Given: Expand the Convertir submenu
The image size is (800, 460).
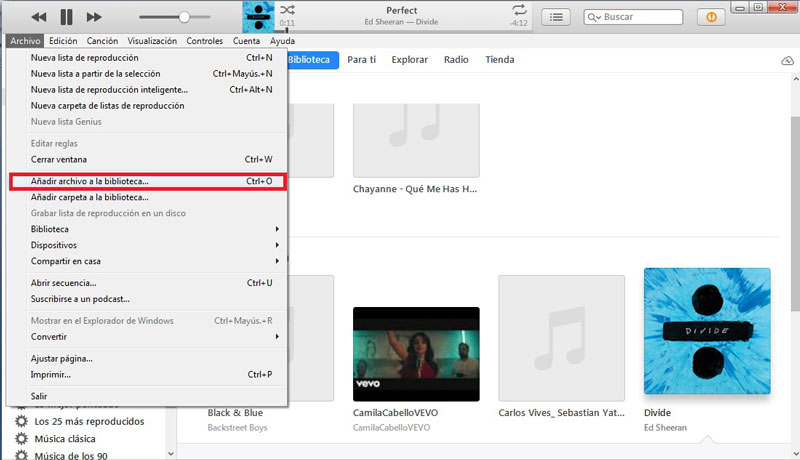Looking at the screenshot, I should [147, 337].
